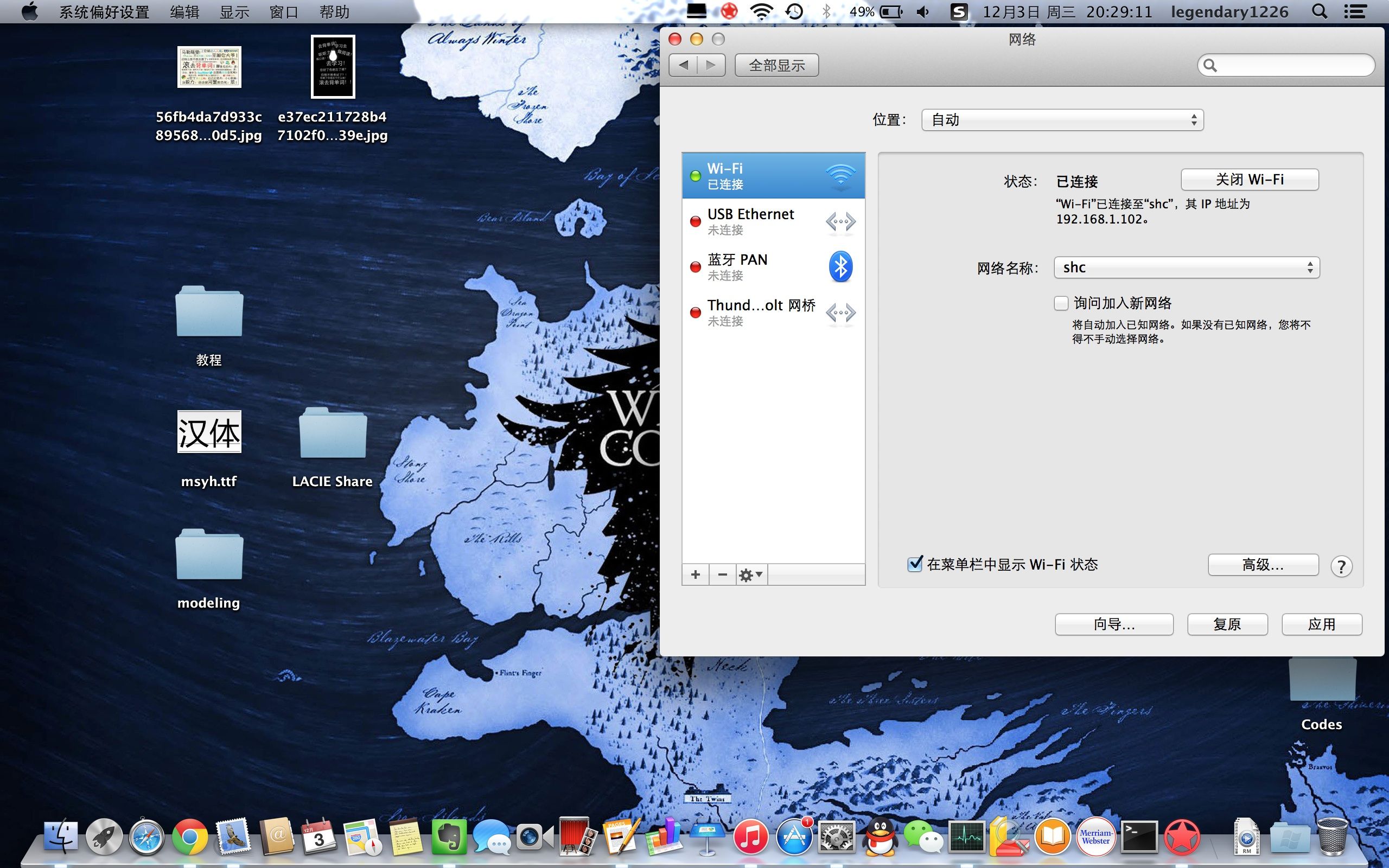Viewport: 1389px width, 868px height.
Task: Click the 应用 apply button
Action: [x=1322, y=624]
